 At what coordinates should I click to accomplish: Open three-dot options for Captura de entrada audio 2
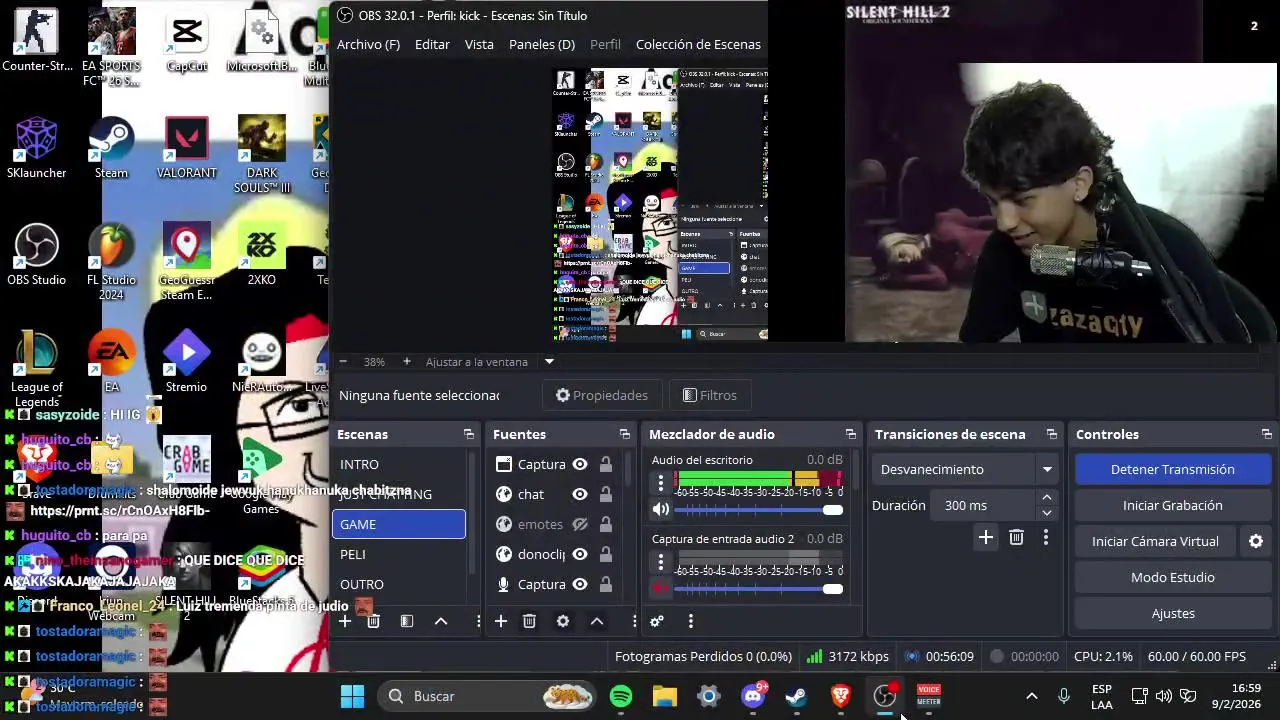point(660,563)
